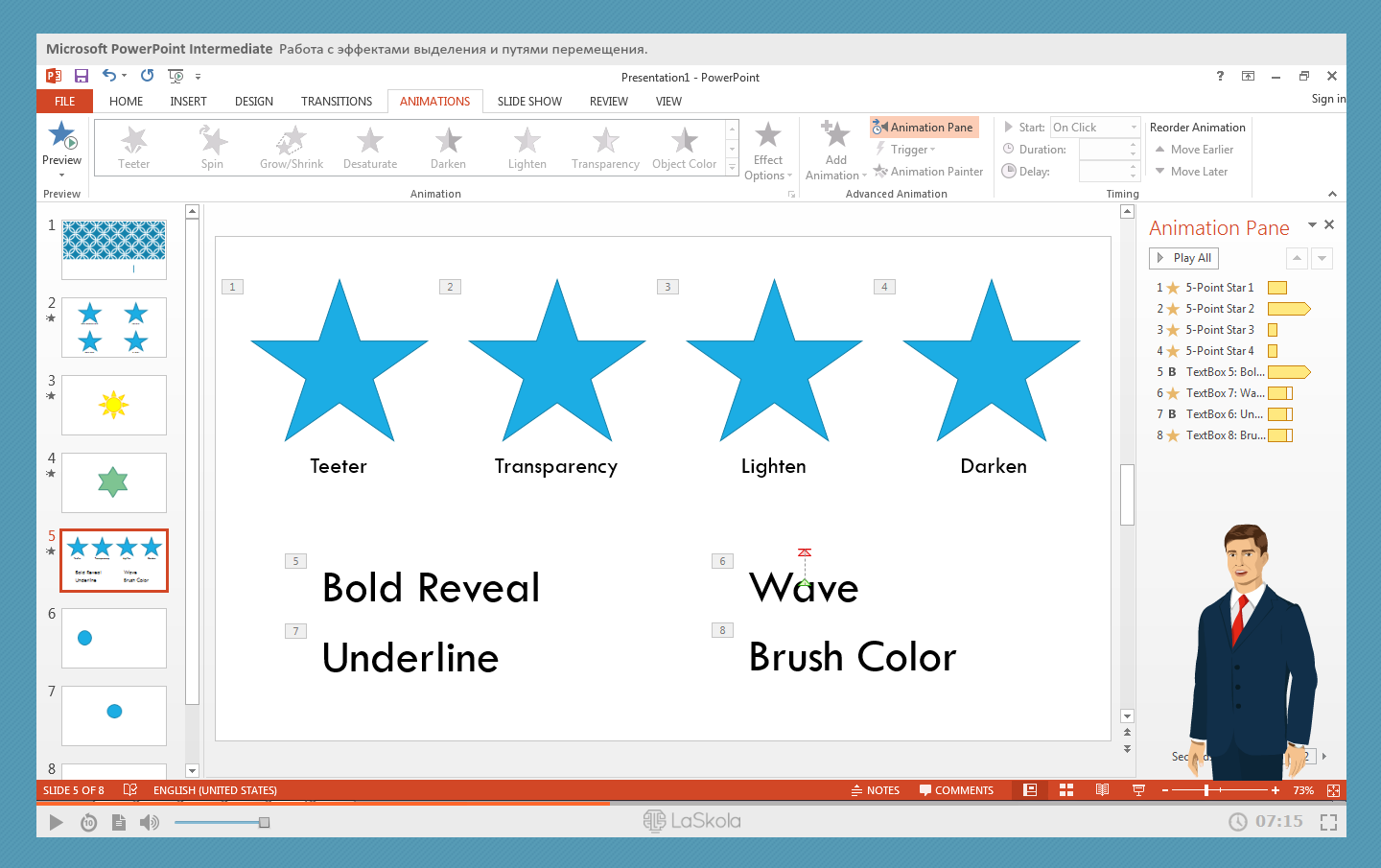Toggle the Notes pane in status bar
Viewport: 1381px width, 868px height.
pyautogui.click(x=875, y=790)
